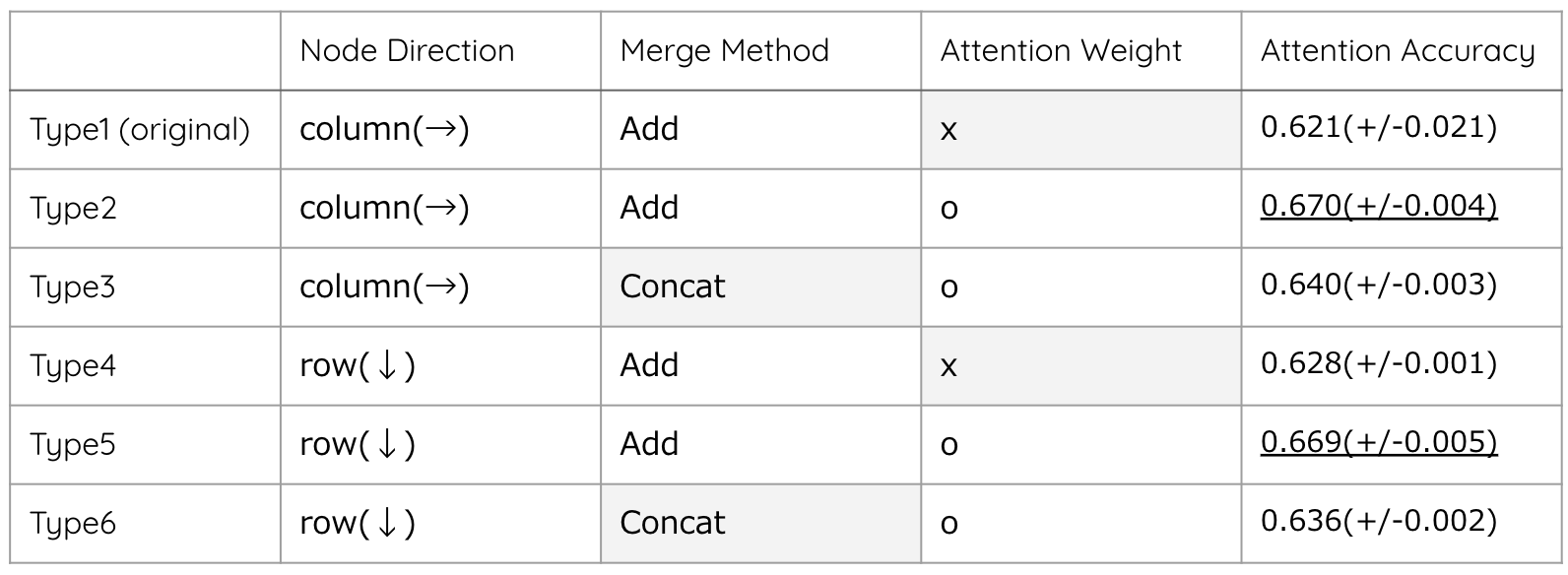This screenshot has width=1568, height=575.
Task: Click the row(↓) cell in Type5 row
Action: coord(358,444)
